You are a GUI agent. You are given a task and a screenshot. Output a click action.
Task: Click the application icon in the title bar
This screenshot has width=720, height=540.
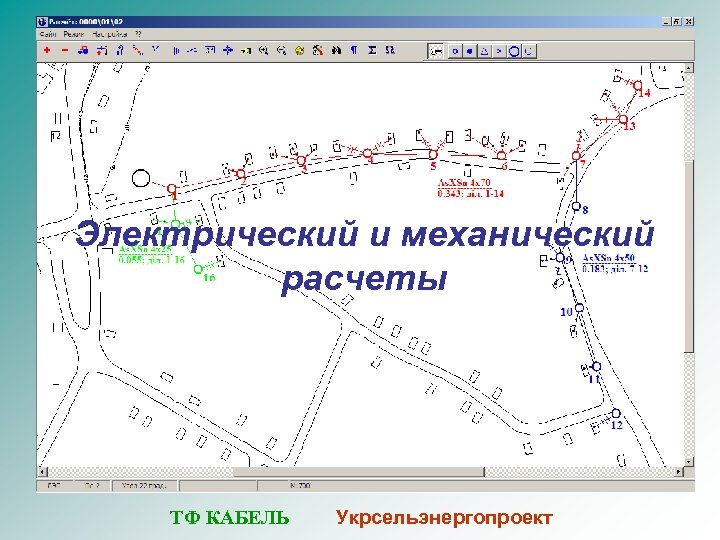point(43,22)
